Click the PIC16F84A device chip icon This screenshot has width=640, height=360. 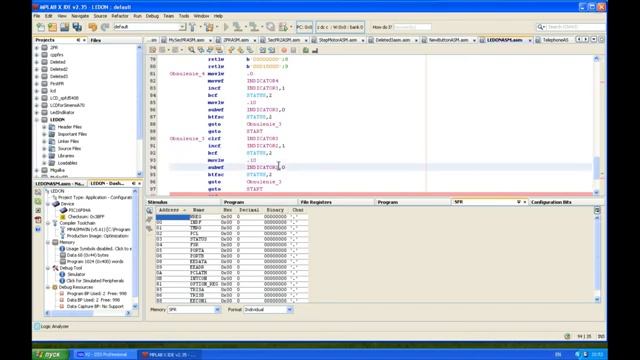[63, 210]
